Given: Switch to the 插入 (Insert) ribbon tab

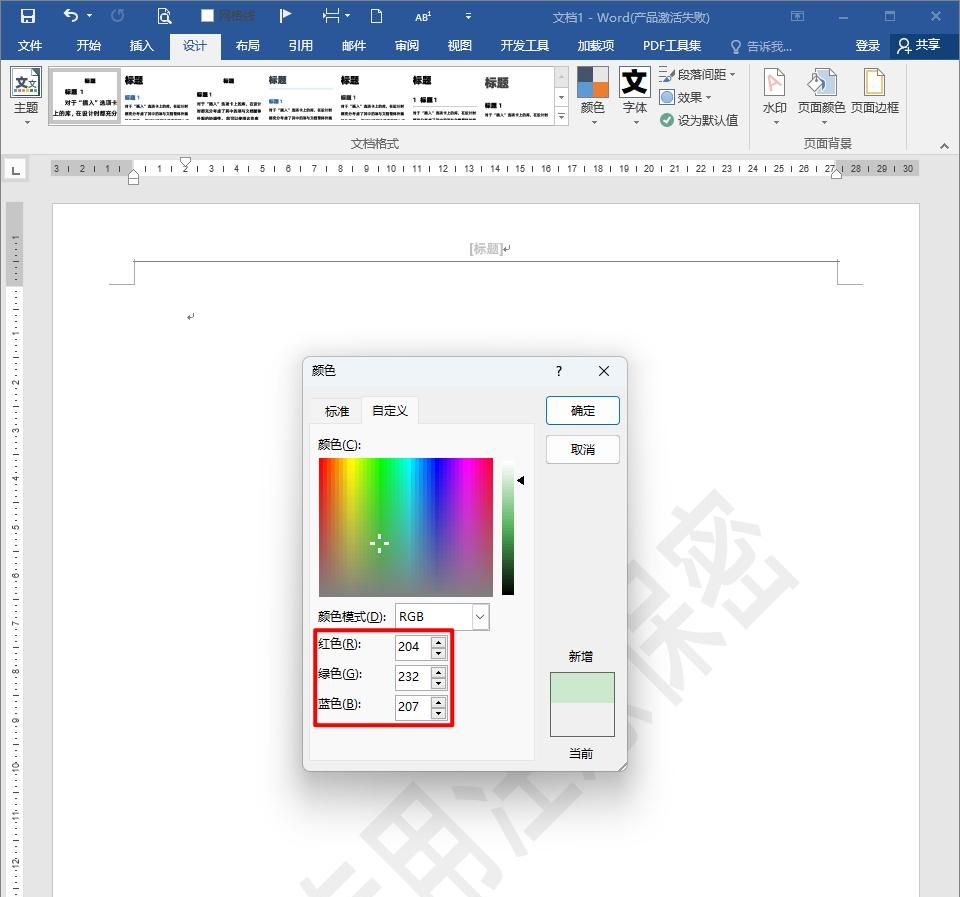Looking at the screenshot, I should coord(141,45).
